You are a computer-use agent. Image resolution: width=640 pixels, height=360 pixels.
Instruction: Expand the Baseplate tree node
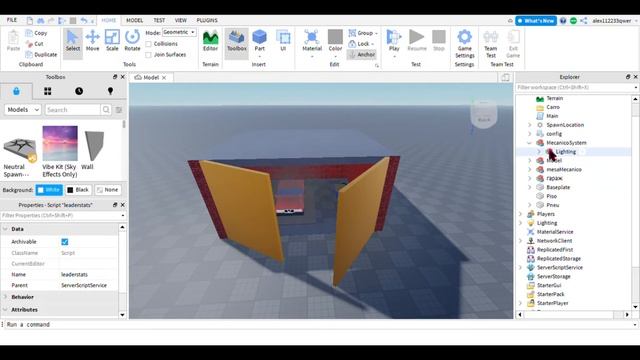[530, 187]
